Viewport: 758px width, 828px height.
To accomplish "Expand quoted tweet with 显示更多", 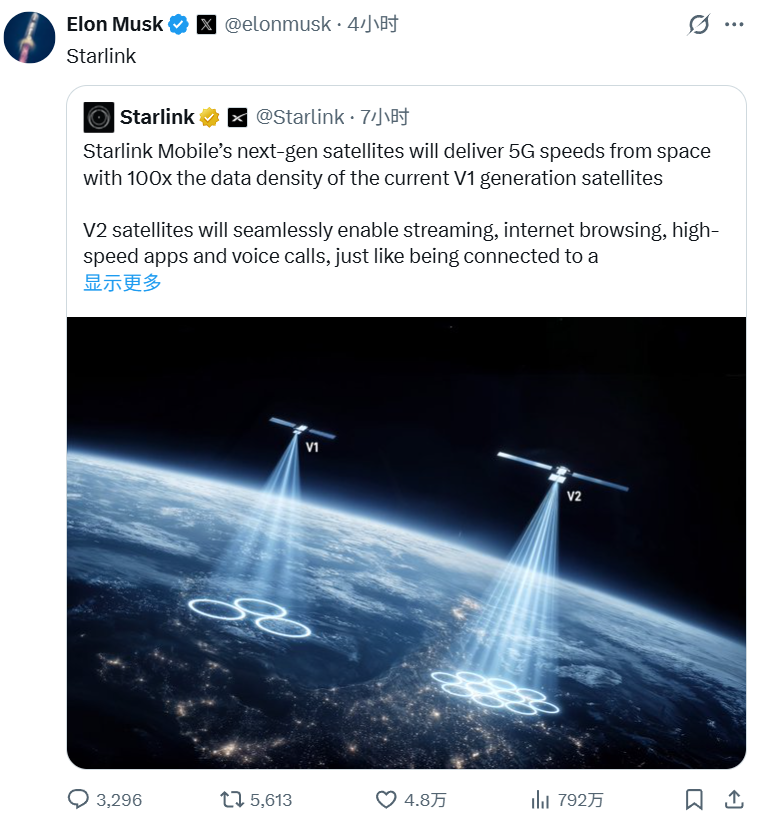I will [x=122, y=283].
